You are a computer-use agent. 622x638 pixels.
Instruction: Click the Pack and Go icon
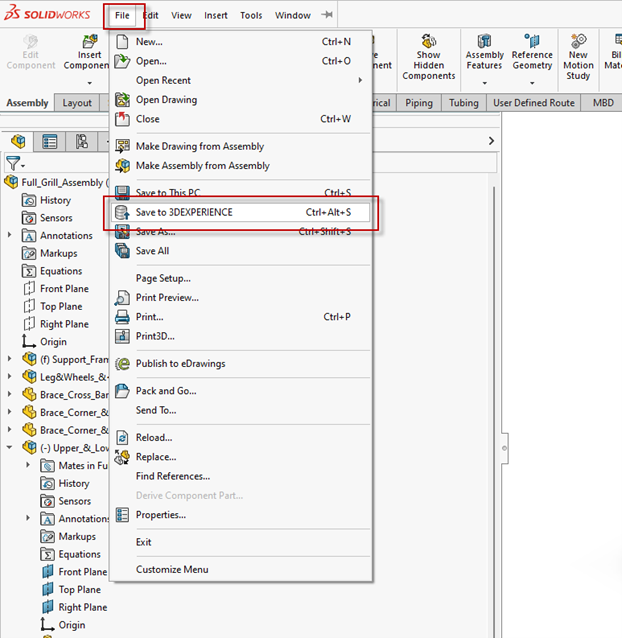122,391
